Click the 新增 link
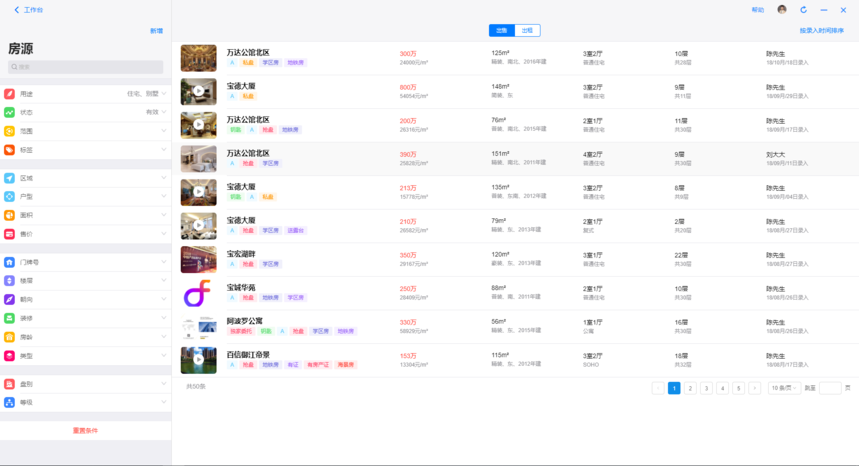Screen dimensions: 859x466 coord(156,31)
